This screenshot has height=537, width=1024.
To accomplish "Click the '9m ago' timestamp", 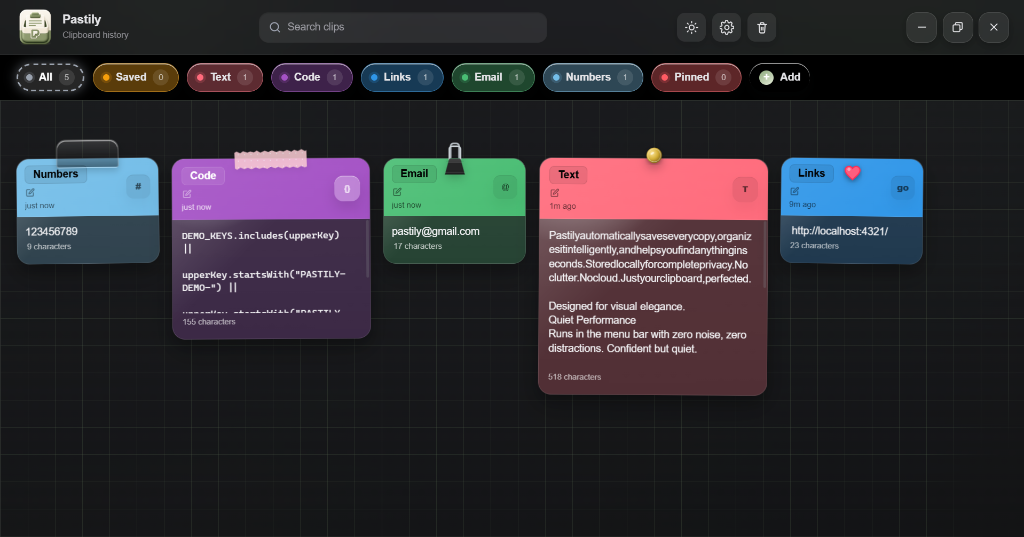I will 803,204.
